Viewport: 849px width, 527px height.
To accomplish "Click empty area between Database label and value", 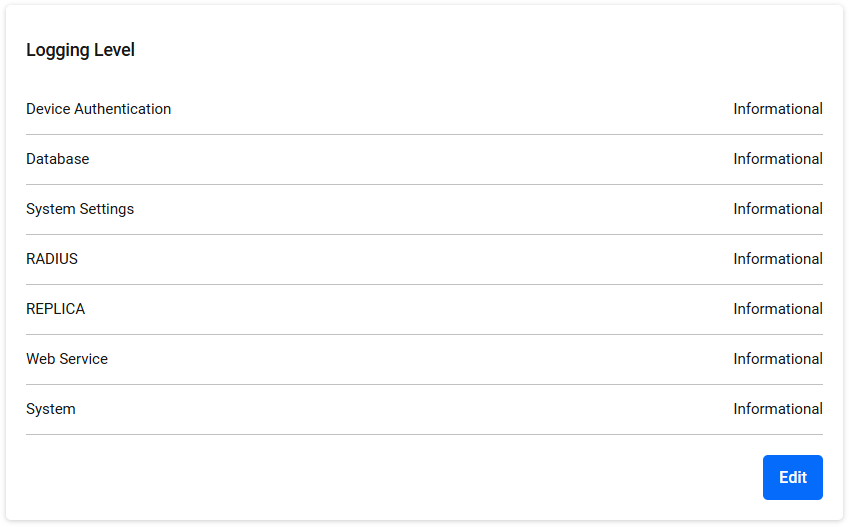I will click(412, 159).
